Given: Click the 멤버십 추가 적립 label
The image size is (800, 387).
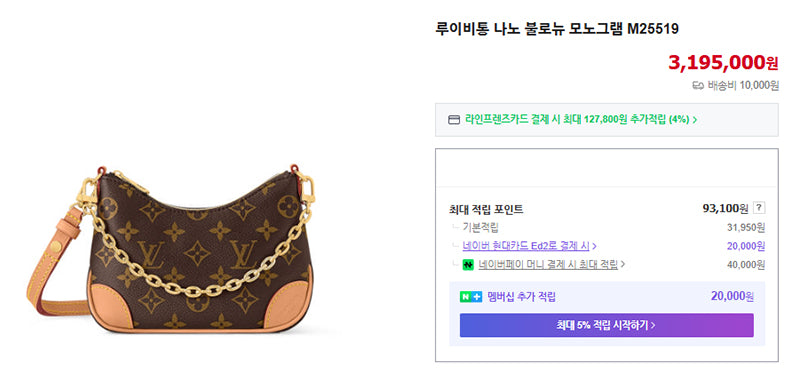Looking at the screenshot, I should 521,297.
